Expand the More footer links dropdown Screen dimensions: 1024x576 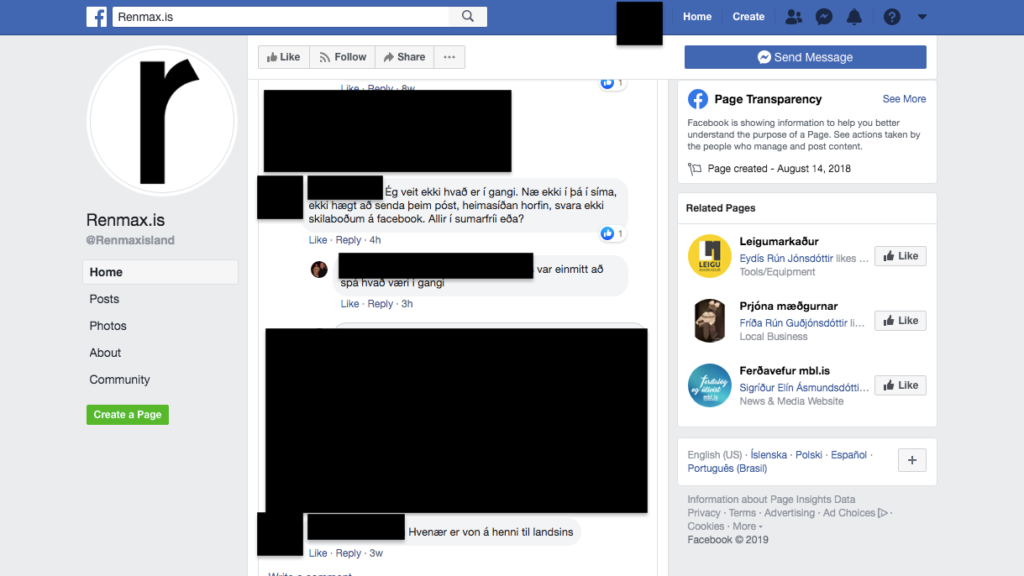(x=747, y=526)
